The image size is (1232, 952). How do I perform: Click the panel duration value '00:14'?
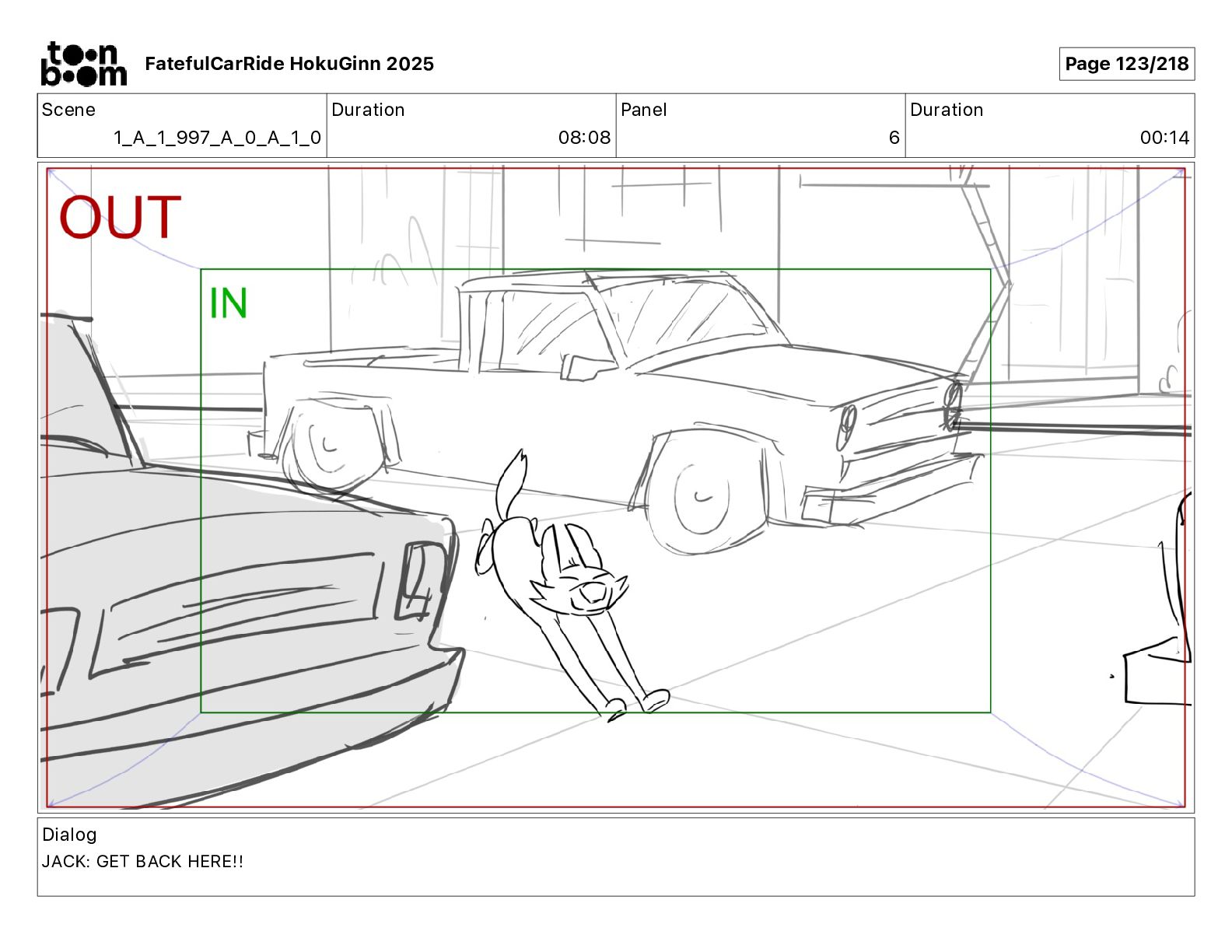point(1164,138)
